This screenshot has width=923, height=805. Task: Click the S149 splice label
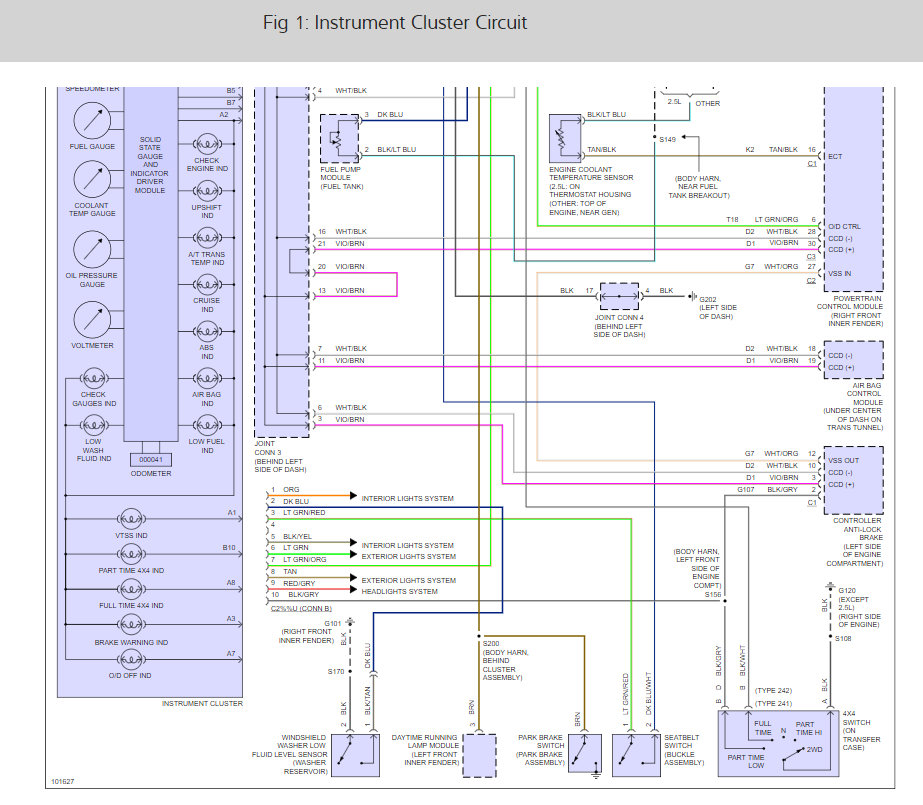click(668, 139)
